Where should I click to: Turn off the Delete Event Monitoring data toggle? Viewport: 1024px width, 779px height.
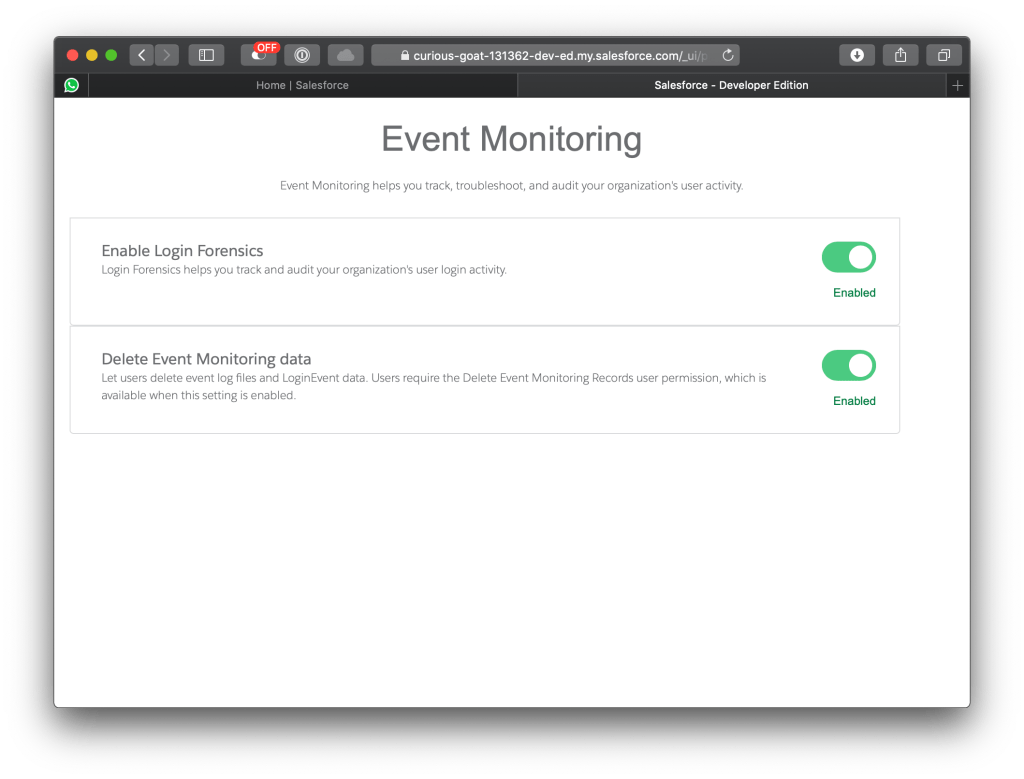(848, 365)
